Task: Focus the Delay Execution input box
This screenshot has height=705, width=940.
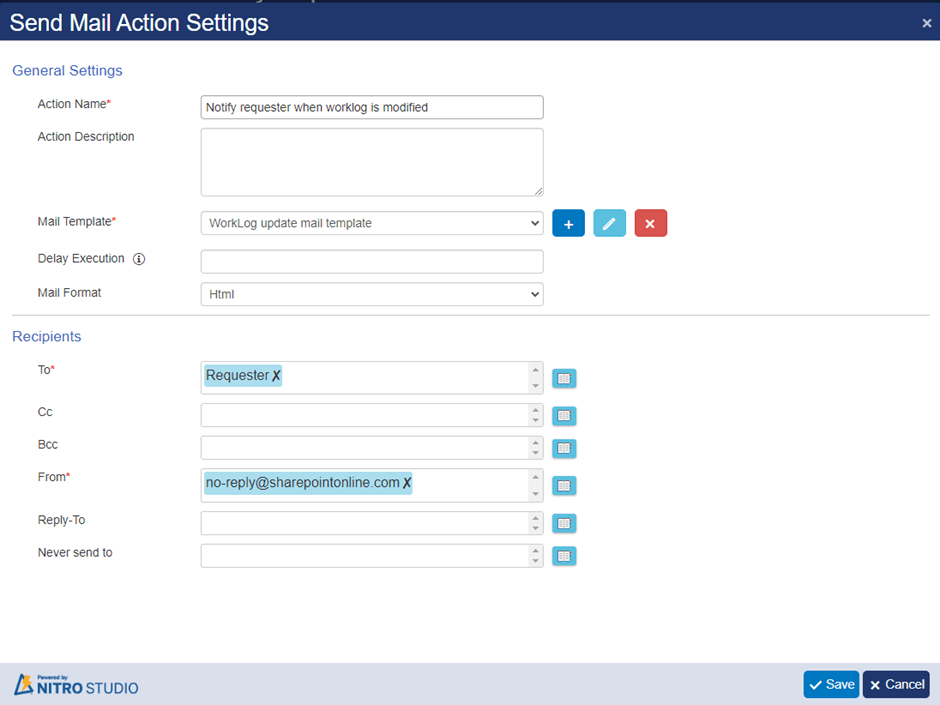Action: (372, 262)
